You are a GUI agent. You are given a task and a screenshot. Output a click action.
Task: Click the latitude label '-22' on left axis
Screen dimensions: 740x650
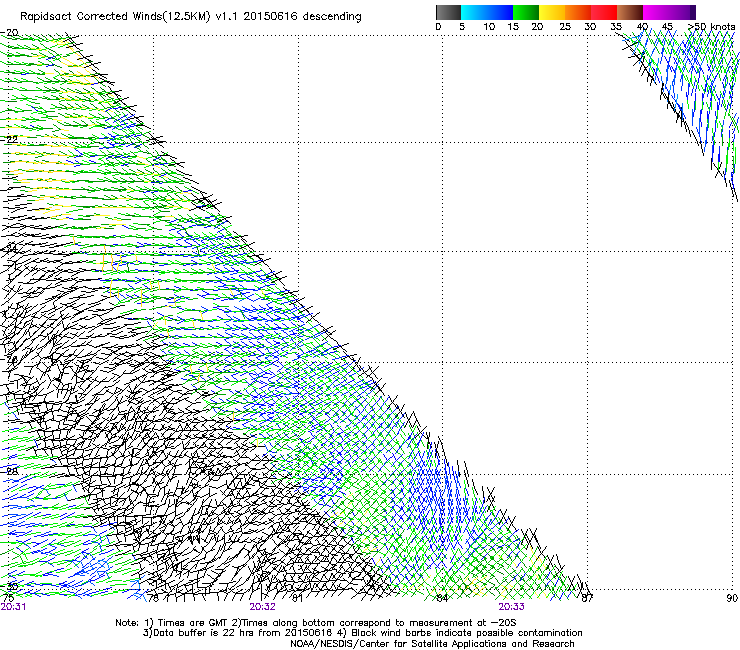click(10, 139)
